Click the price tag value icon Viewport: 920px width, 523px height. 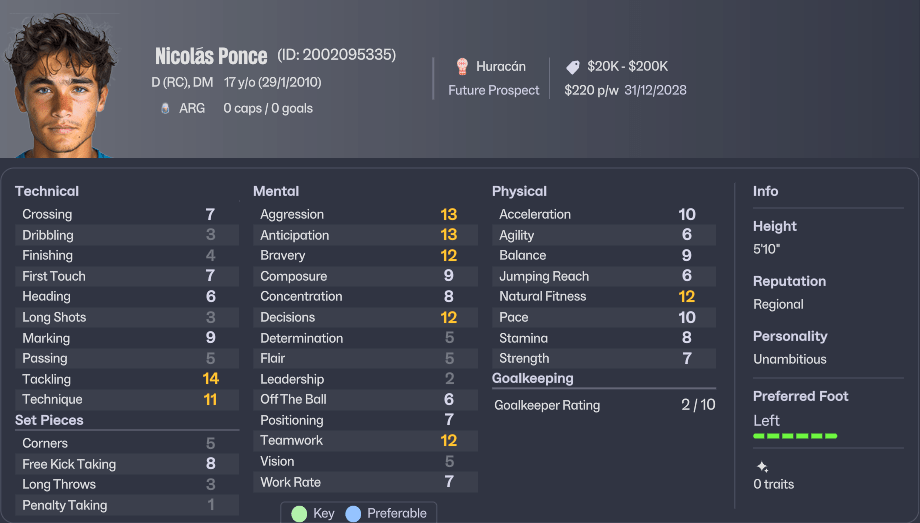(573, 67)
